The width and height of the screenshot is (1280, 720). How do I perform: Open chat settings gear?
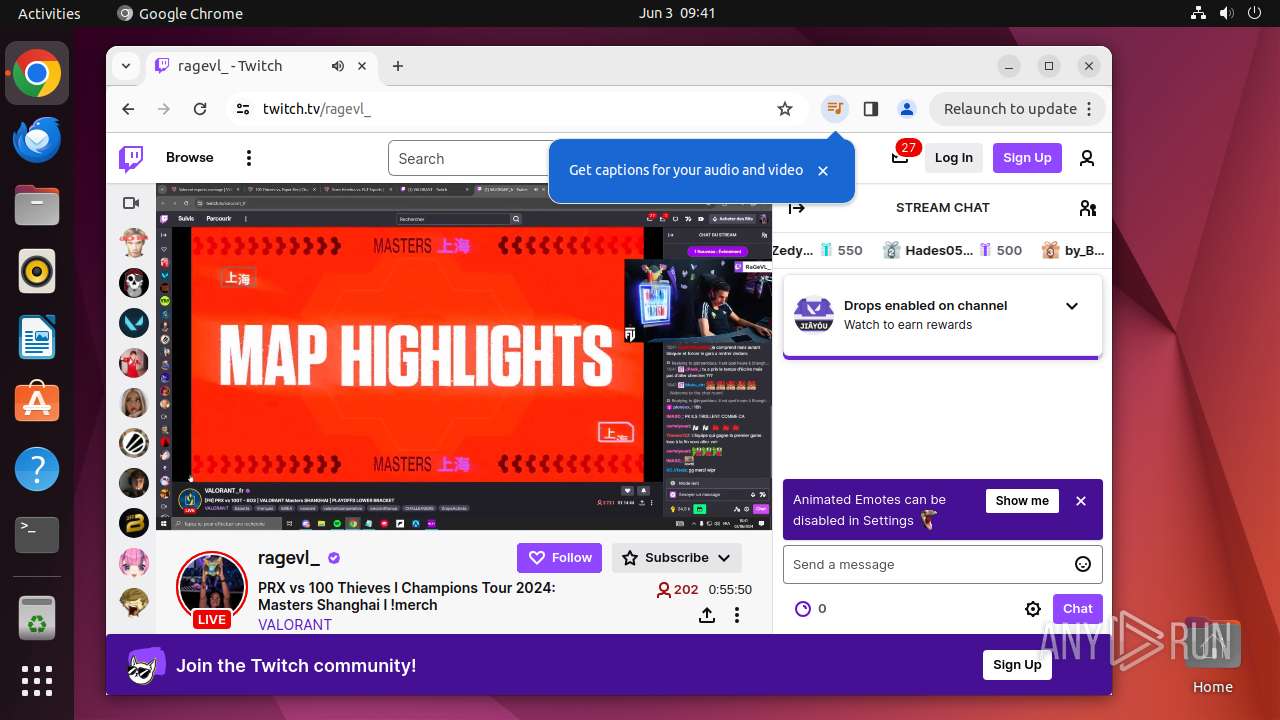(x=1033, y=609)
